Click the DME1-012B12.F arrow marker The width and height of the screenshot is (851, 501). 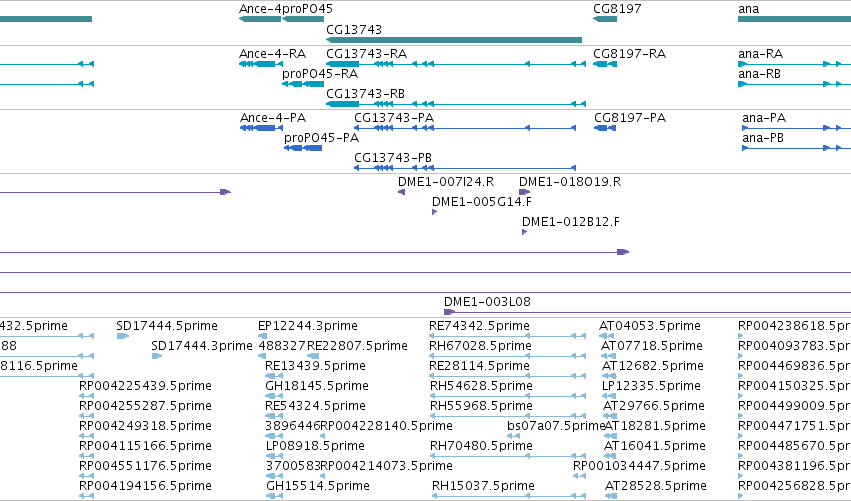pos(524,232)
